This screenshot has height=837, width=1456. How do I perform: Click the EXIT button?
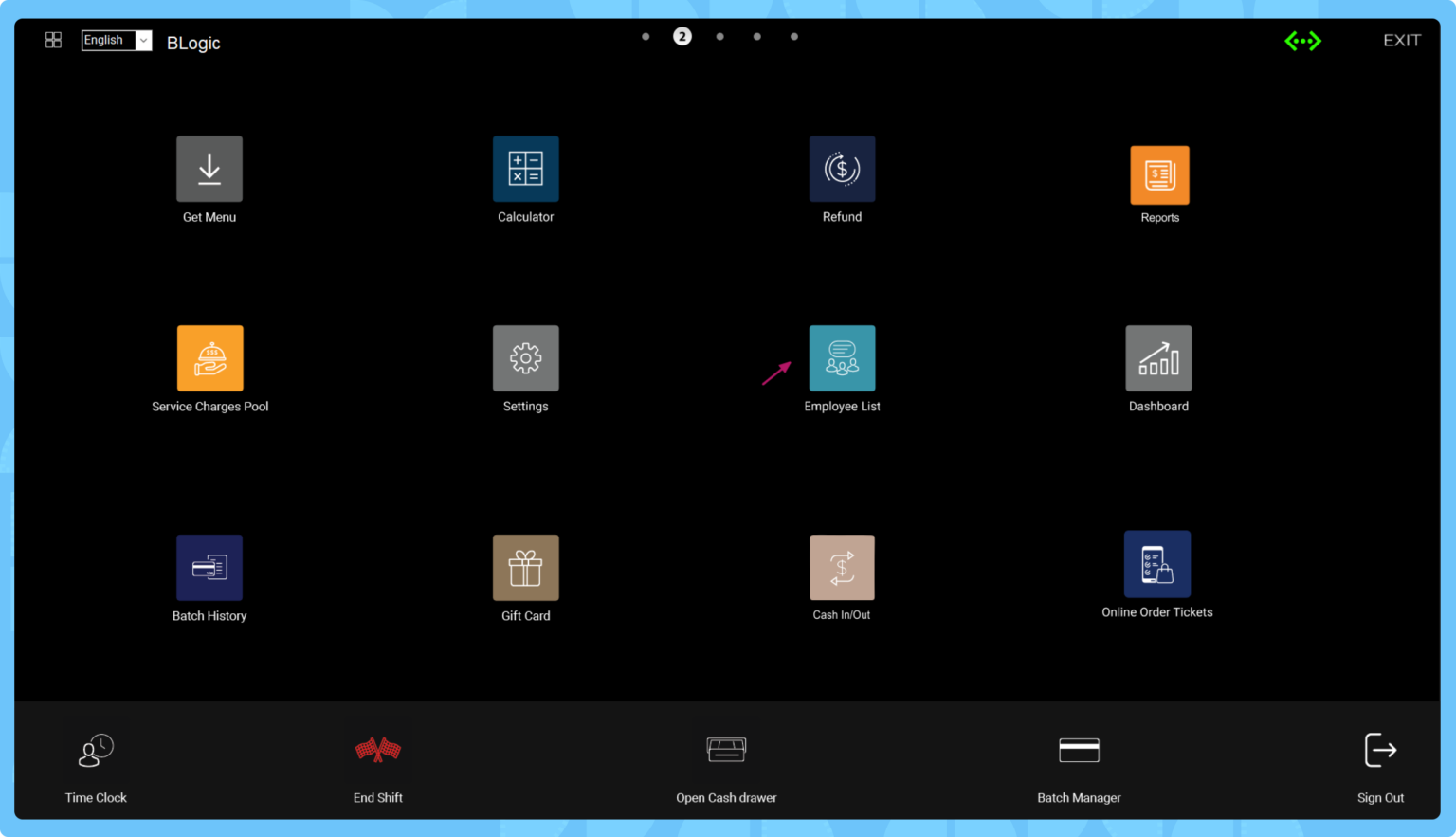click(x=1402, y=41)
